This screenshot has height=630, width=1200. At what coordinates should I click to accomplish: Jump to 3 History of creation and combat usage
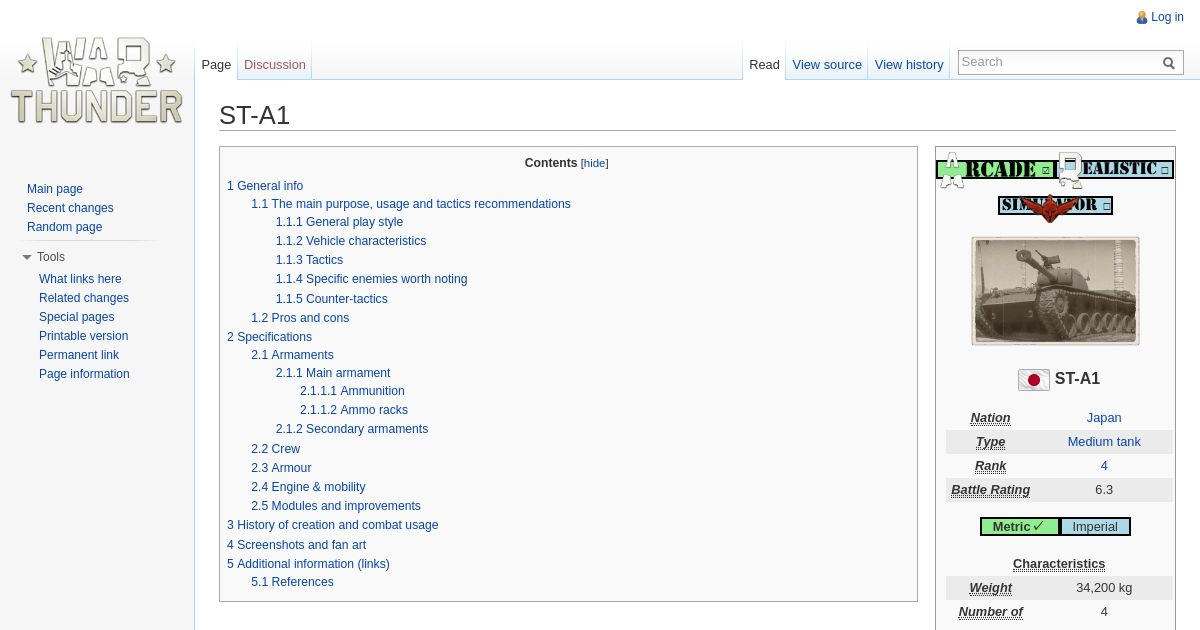click(332, 525)
